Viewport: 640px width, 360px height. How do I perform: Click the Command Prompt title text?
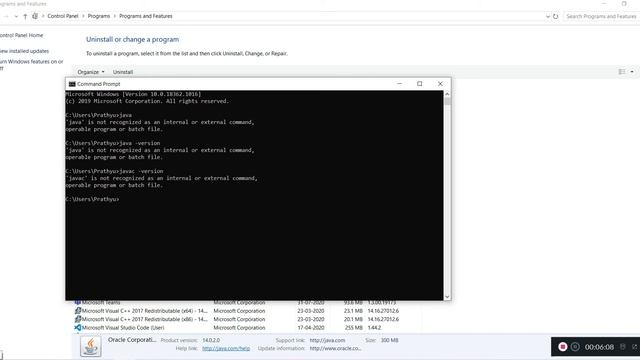pyautogui.click(x=99, y=84)
